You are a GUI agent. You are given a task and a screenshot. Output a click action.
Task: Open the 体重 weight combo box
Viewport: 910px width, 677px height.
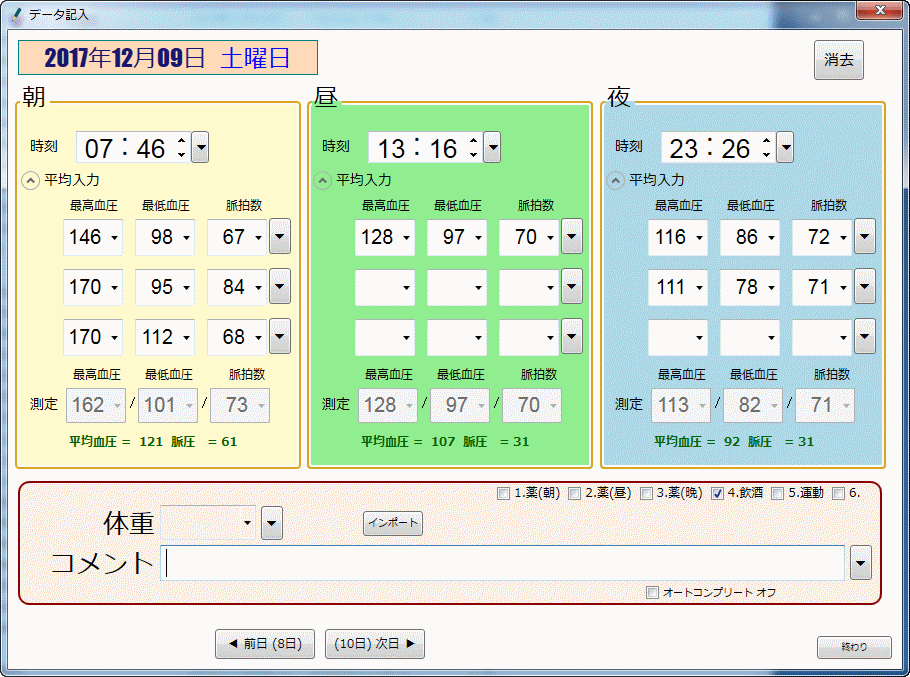pos(210,523)
